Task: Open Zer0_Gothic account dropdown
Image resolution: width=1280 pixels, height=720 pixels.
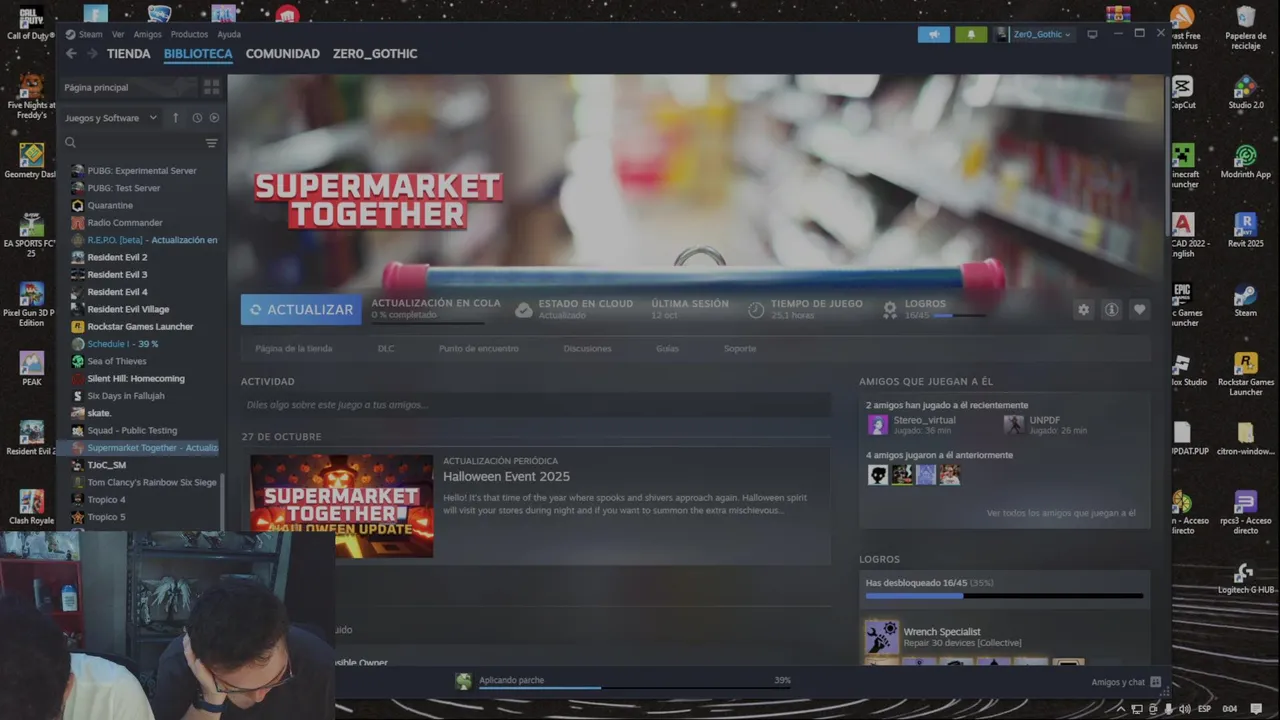Action: (x=1034, y=34)
